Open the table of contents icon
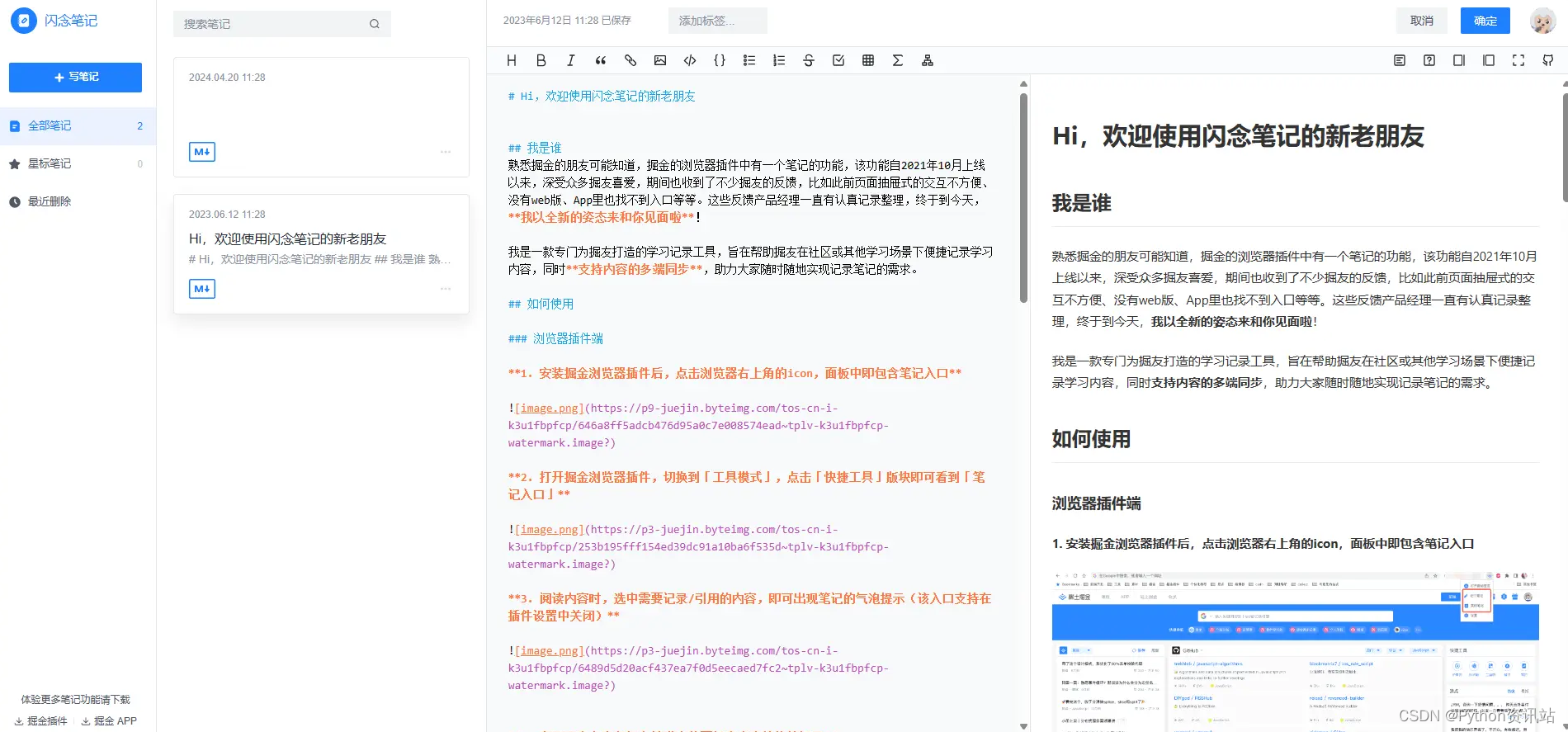This screenshot has width=1568, height=732. point(1400,60)
